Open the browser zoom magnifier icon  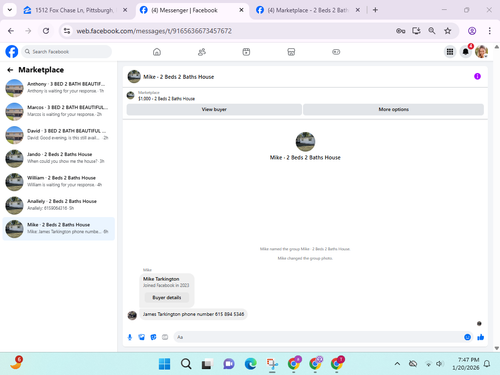click(432, 31)
